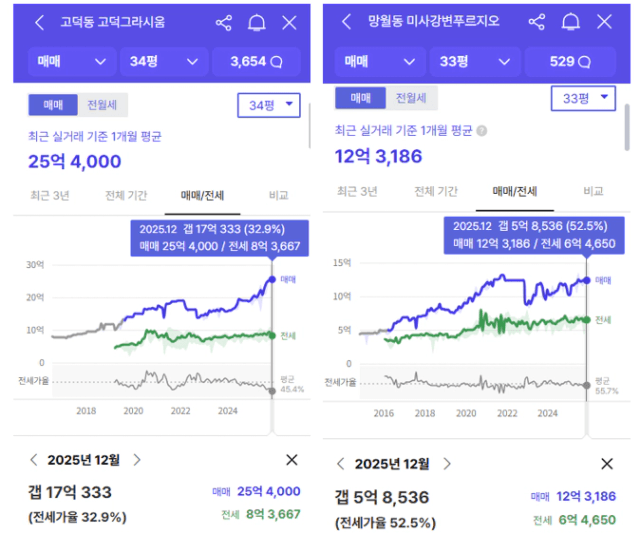Image resolution: width=640 pixels, height=534 pixels.
Task: Share the 고덕그라시움 apartment listing
Action: (224, 22)
